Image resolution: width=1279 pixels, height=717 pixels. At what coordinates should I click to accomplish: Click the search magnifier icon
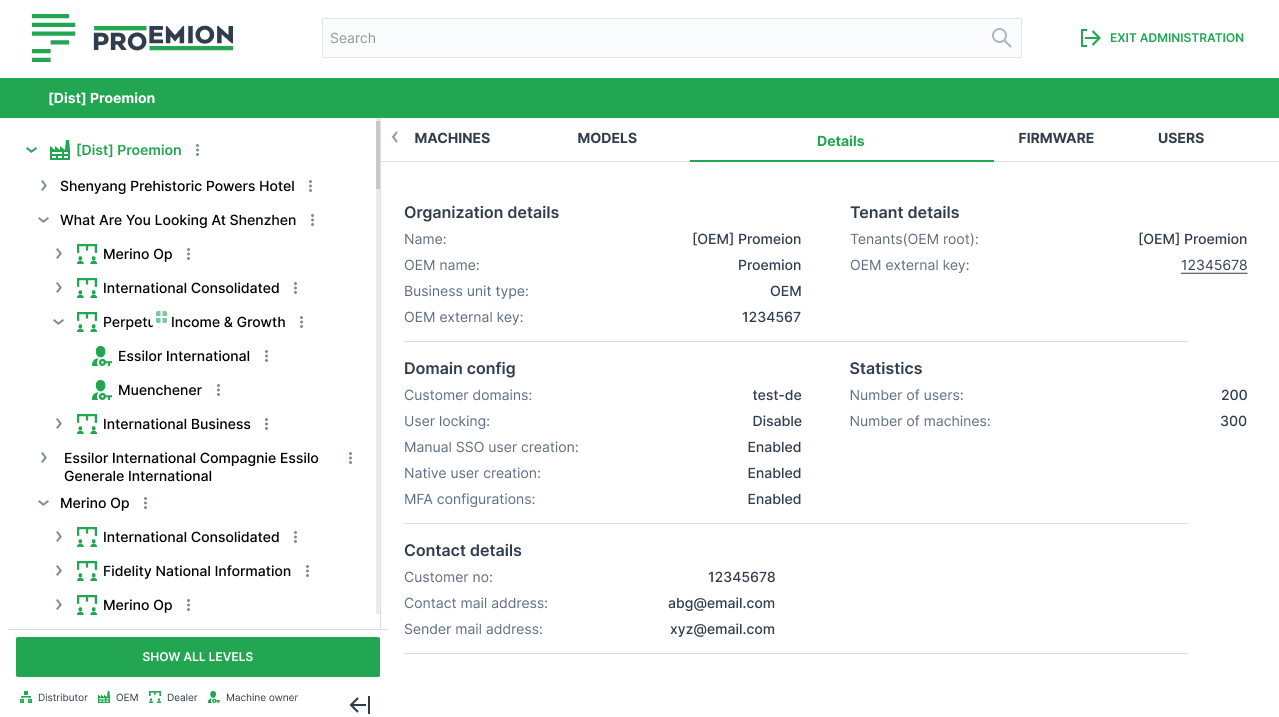[1001, 38]
